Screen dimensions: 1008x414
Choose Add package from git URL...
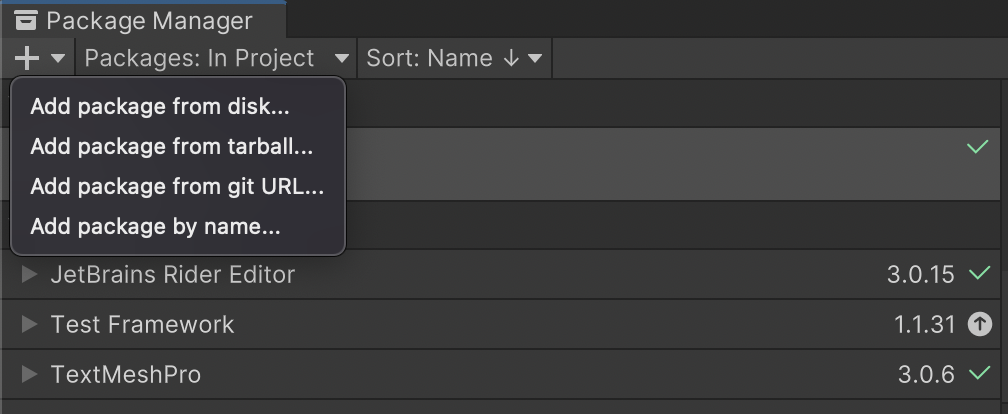point(178,186)
